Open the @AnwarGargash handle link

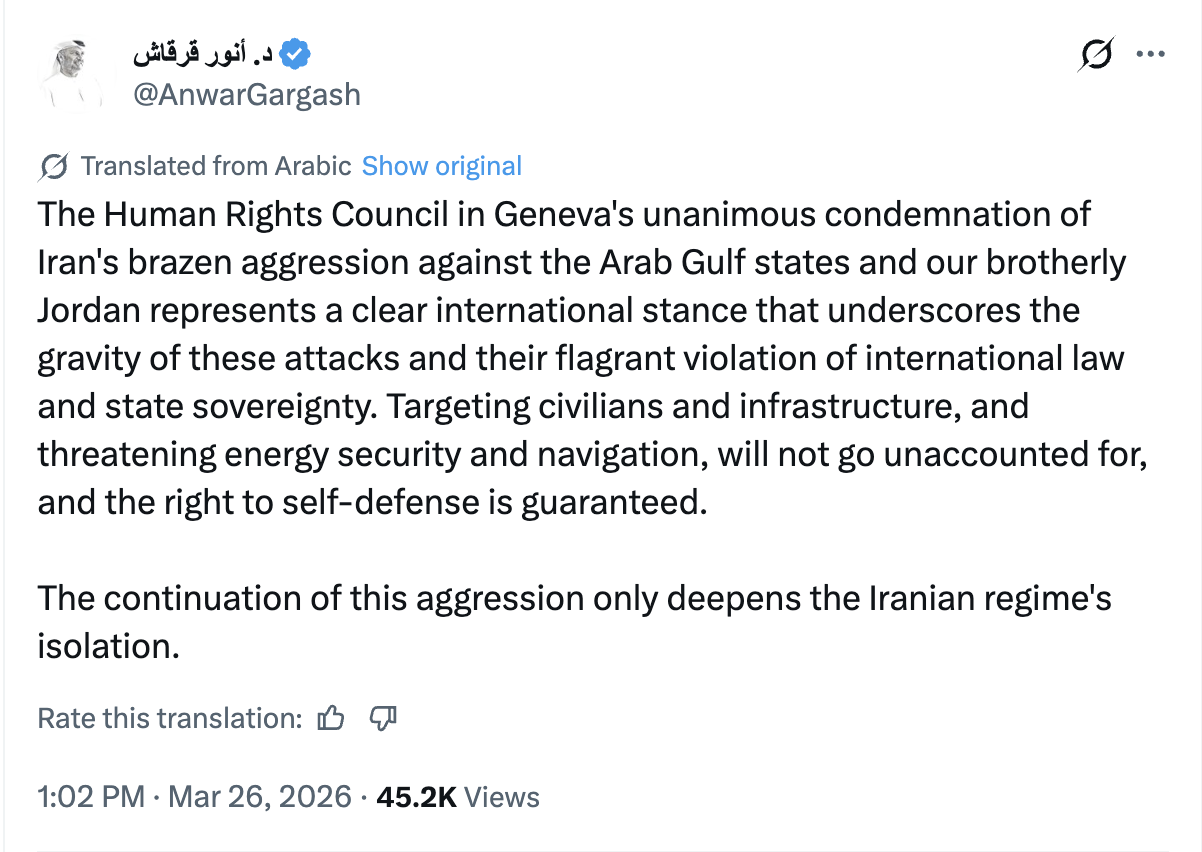pos(247,95)
